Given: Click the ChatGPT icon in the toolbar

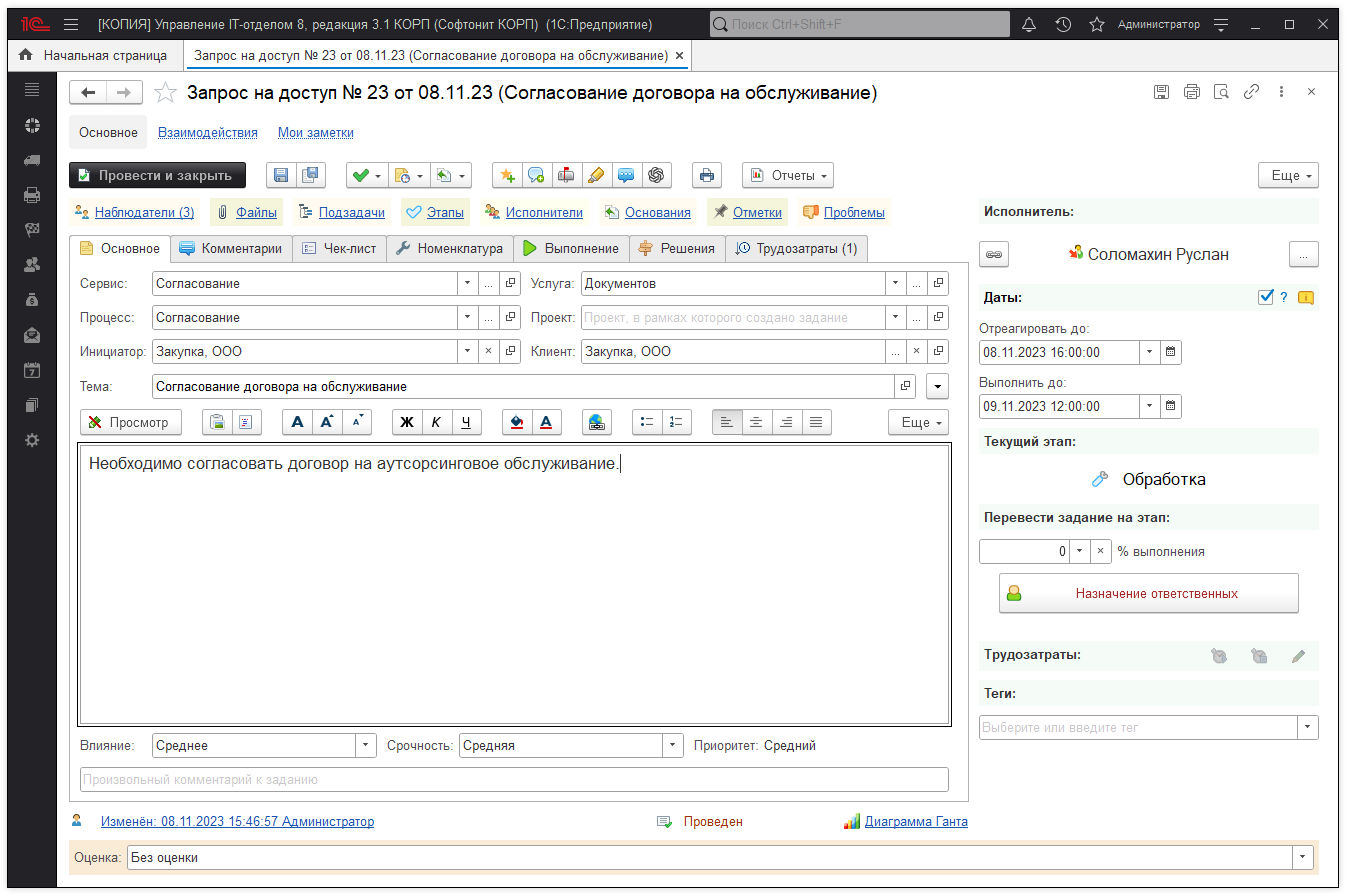Looking at the screenshot, I should [656, 175].
